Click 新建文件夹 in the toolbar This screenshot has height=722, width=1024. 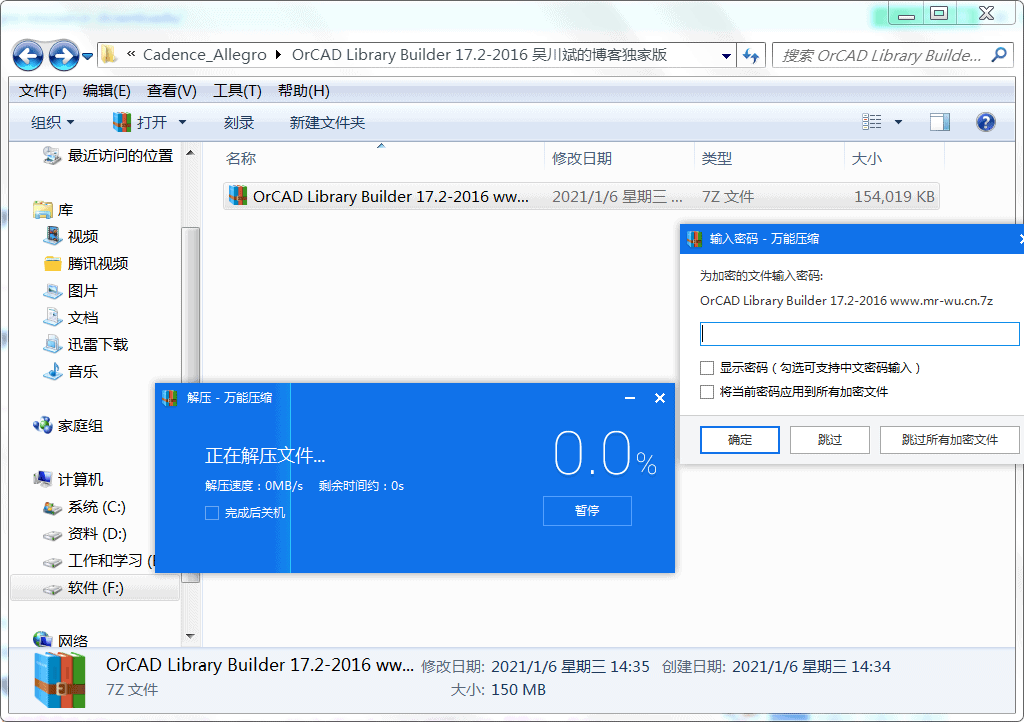tap(327, 122)
